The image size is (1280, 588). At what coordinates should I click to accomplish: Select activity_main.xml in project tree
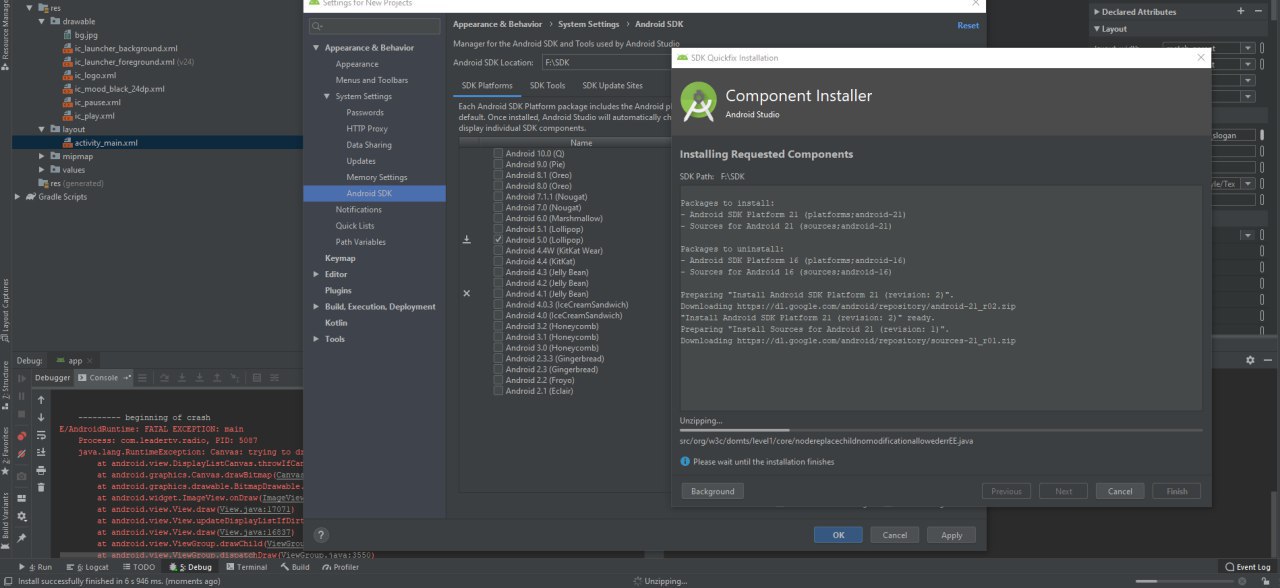click(106, 143)
